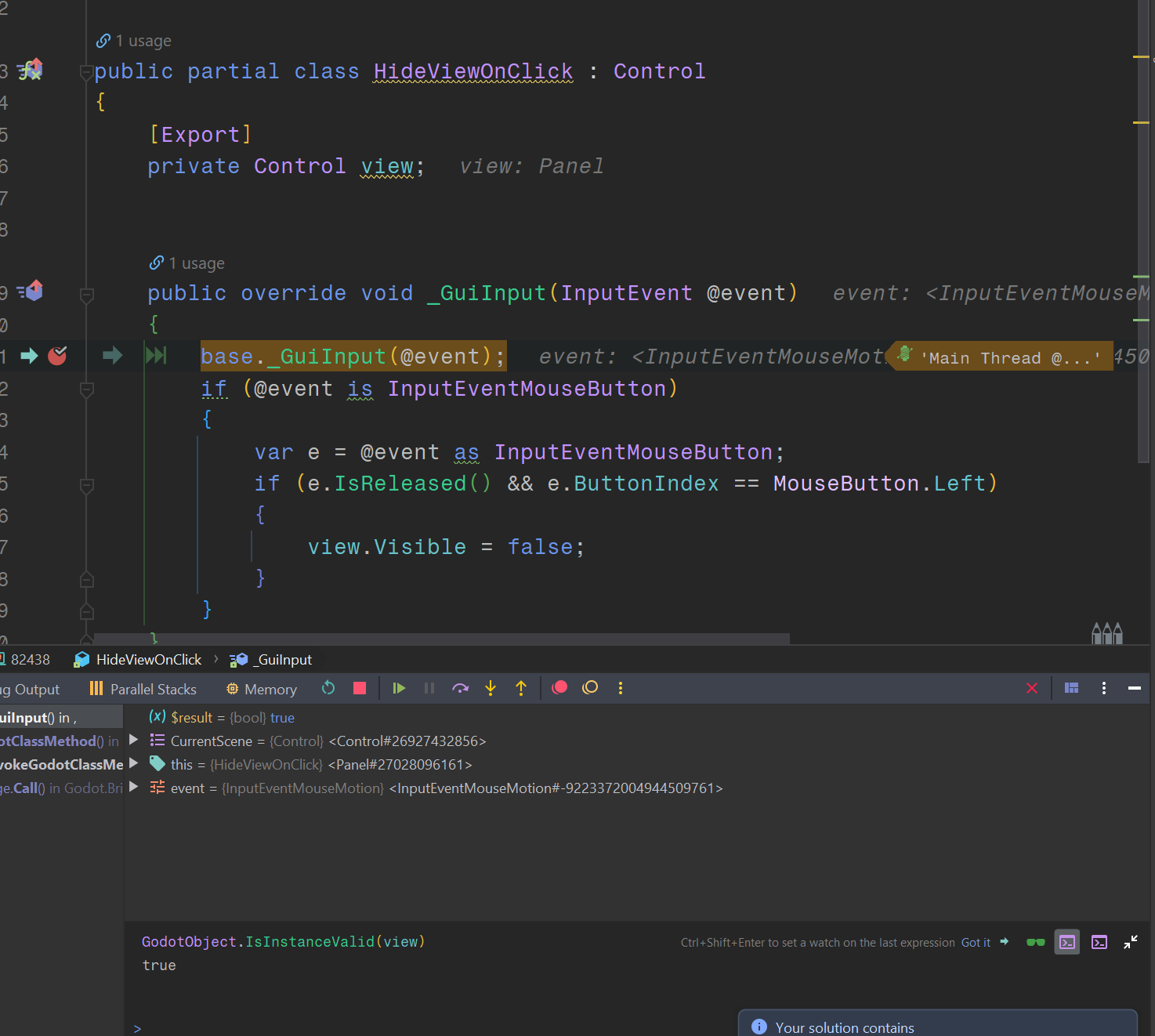Screen dimensions: 1155x1036
Task: Click the 'Got it' link
Action: pos(976,942)
